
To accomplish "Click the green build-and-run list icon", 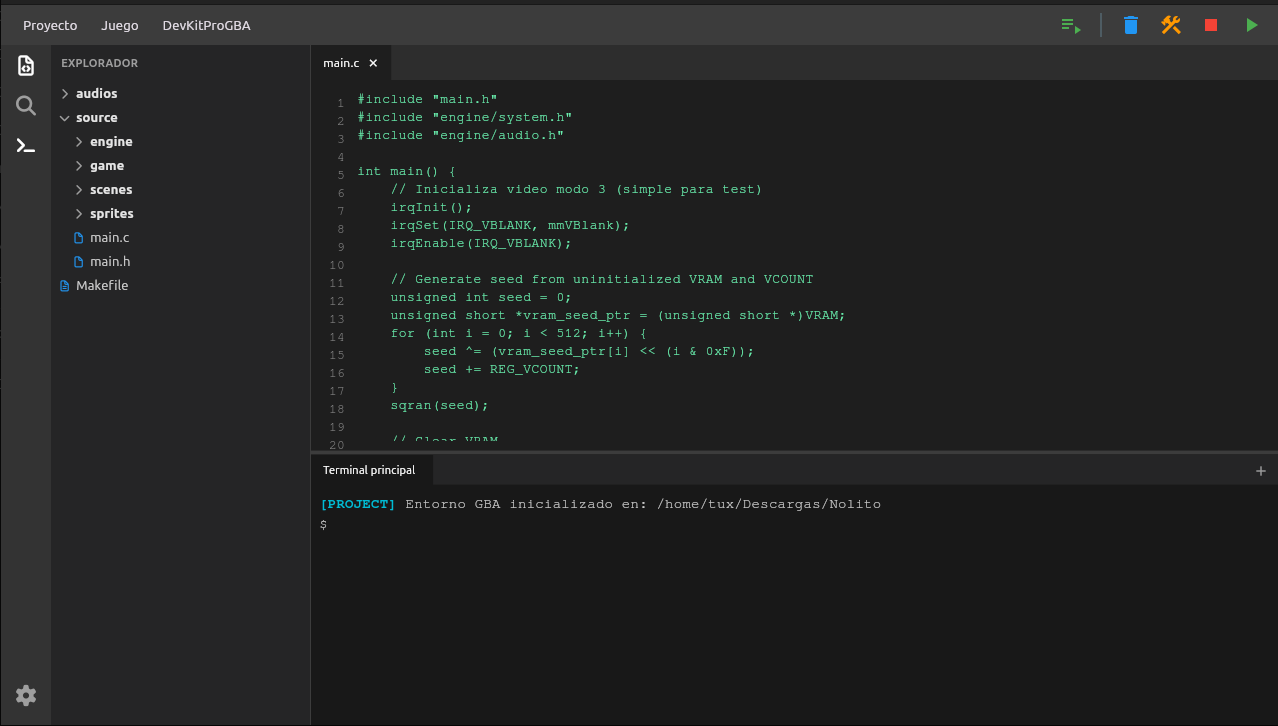I will pos(1071,25).
